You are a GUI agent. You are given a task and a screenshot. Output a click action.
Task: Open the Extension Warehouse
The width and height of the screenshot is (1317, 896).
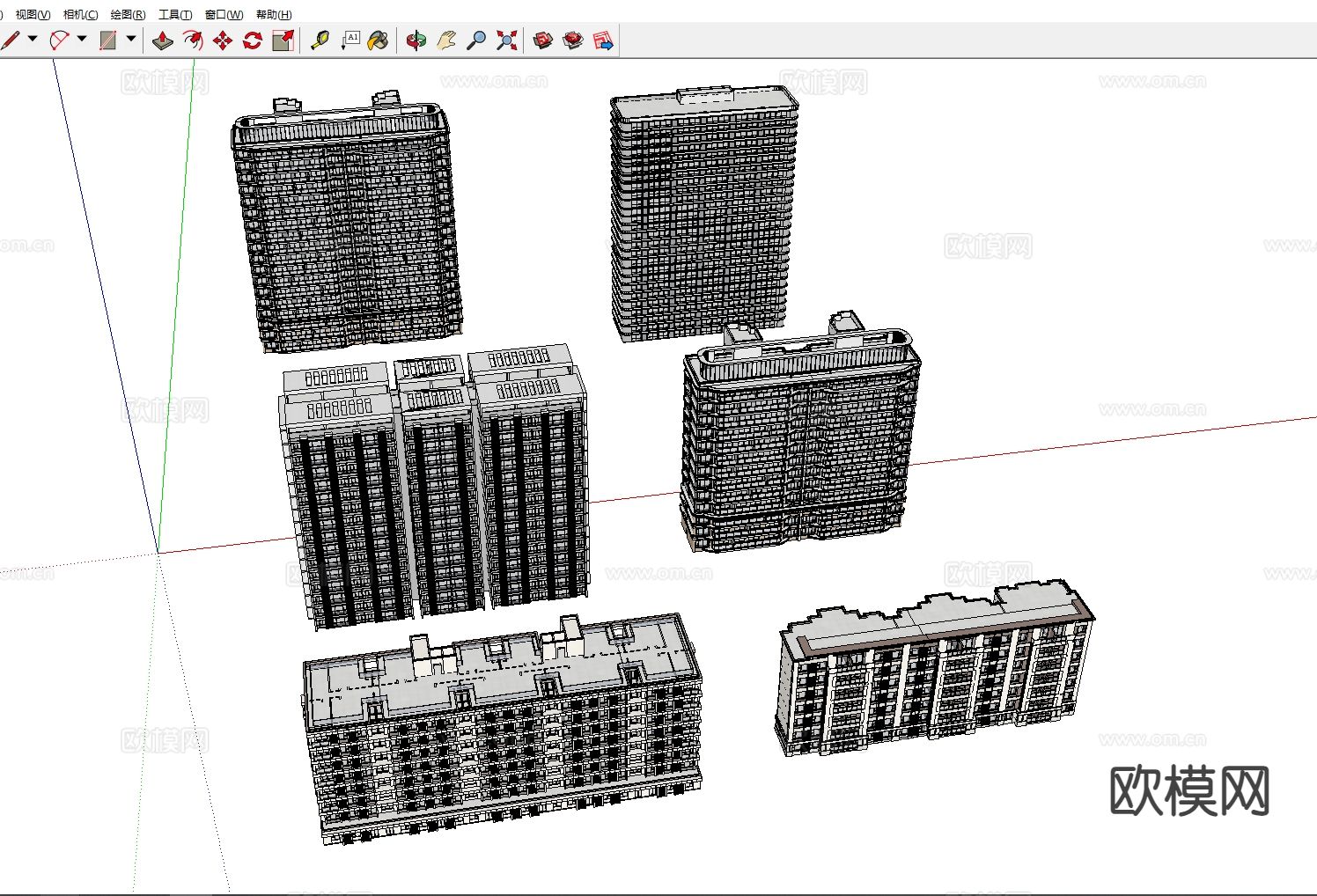tap(573, 40)
